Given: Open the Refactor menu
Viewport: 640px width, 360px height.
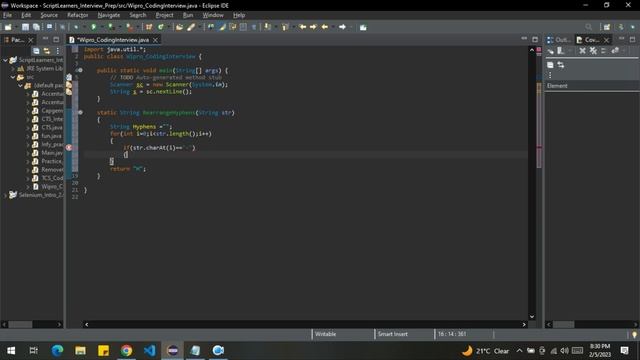Looking at the screenshot, I should click(x=78, y=15).
